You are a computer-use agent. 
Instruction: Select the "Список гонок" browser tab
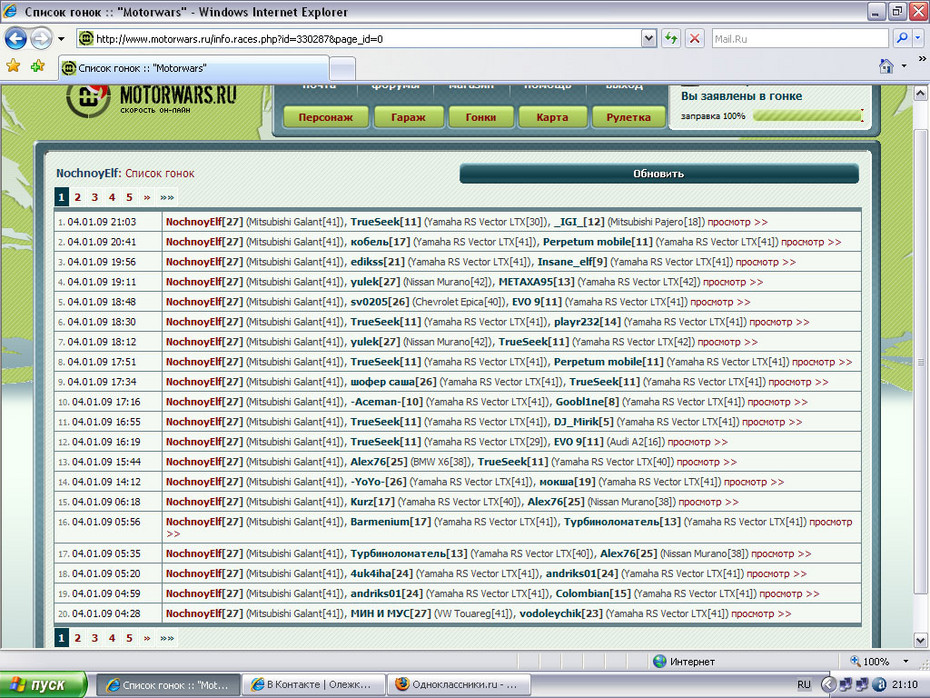pyautogui.click(x=193, y=68)
